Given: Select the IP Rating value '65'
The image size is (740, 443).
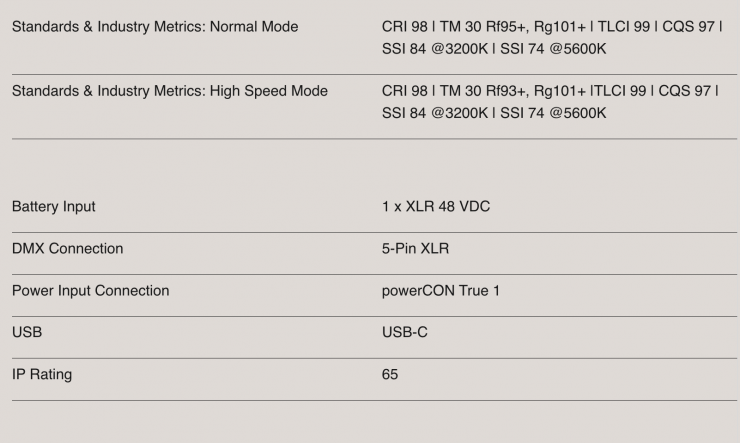Looking at the screenshot, I should (x=390, y=374).
